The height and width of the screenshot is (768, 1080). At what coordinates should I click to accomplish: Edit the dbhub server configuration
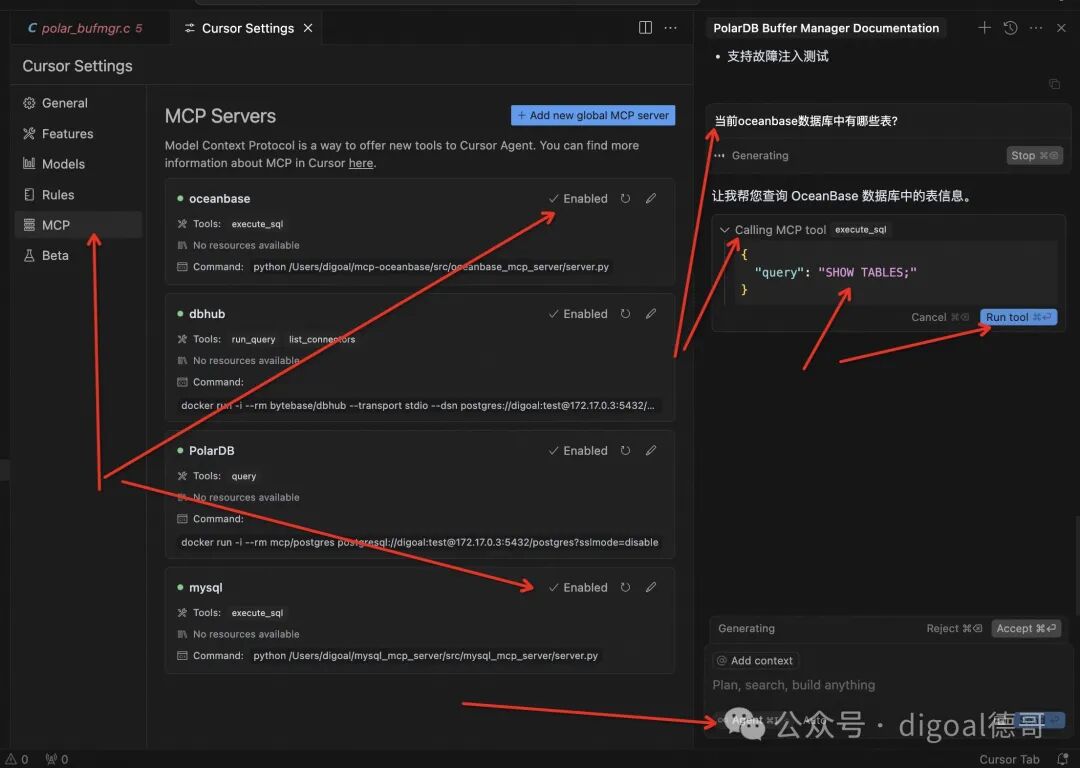[x=651, y=313]
